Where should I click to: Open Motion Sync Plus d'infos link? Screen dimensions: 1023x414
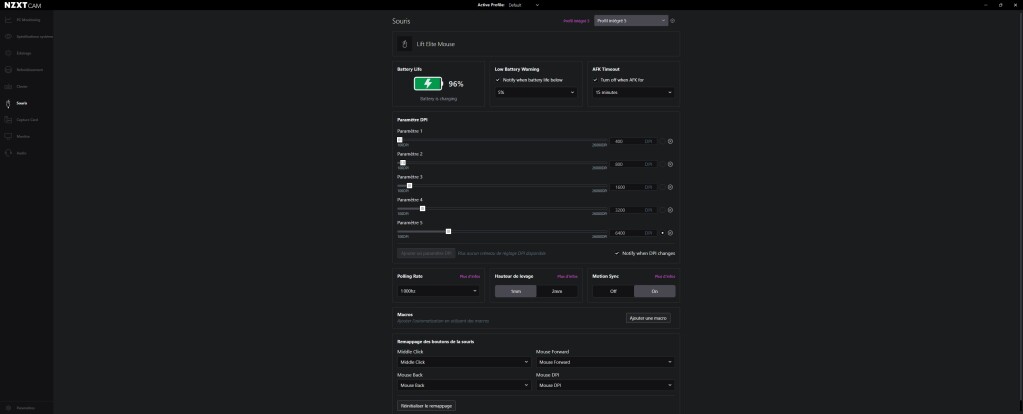coord(664,276)
